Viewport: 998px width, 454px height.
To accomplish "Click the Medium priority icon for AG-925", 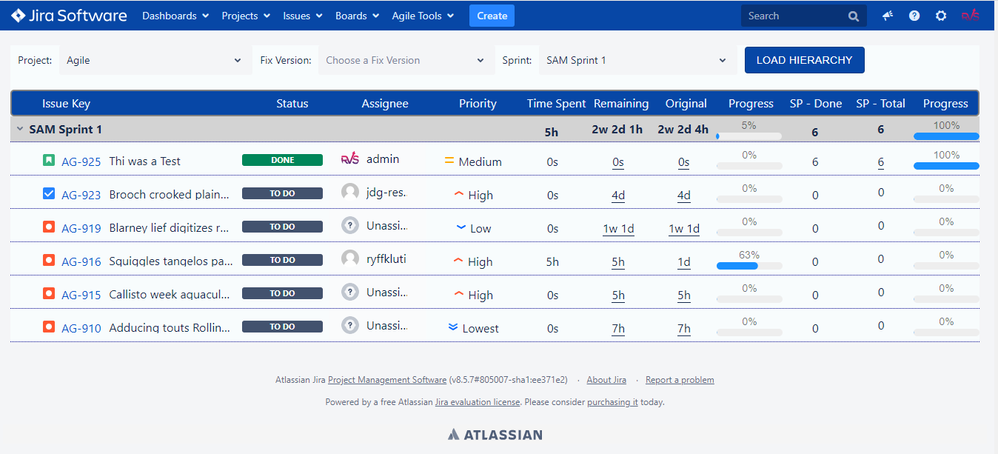I will click(x=449, y=162).
